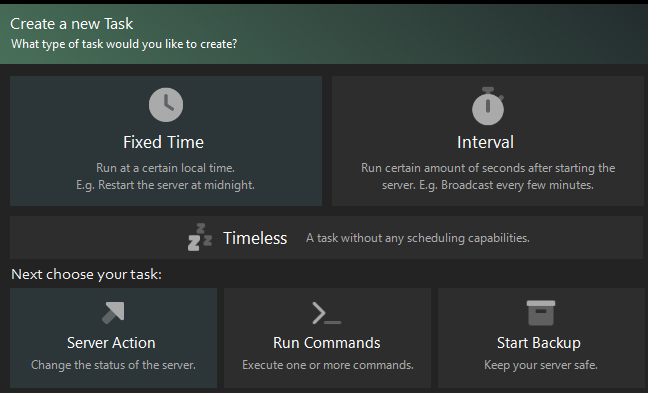Click 'Run certain amount of seconds' description

click(488, 176)
